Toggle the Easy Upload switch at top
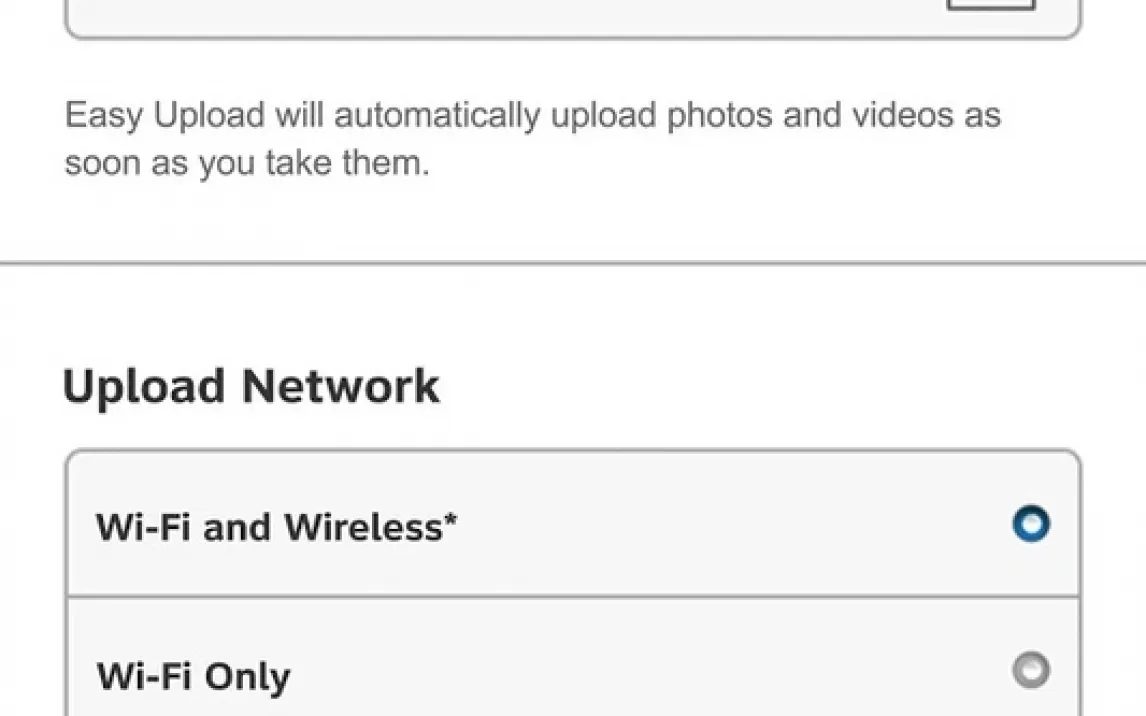1146x716 pixels. 991,4
